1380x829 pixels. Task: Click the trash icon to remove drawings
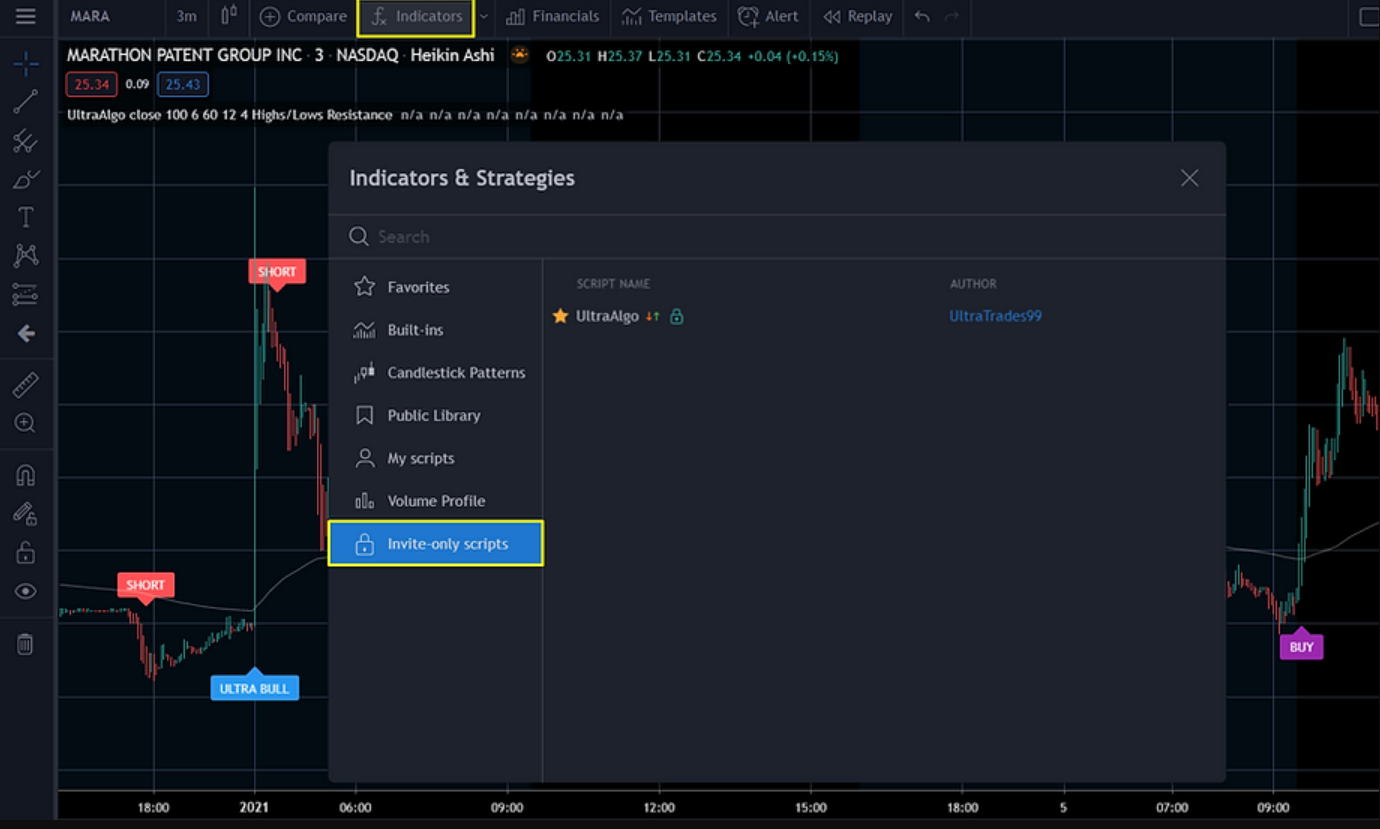[x=26, y=644]
